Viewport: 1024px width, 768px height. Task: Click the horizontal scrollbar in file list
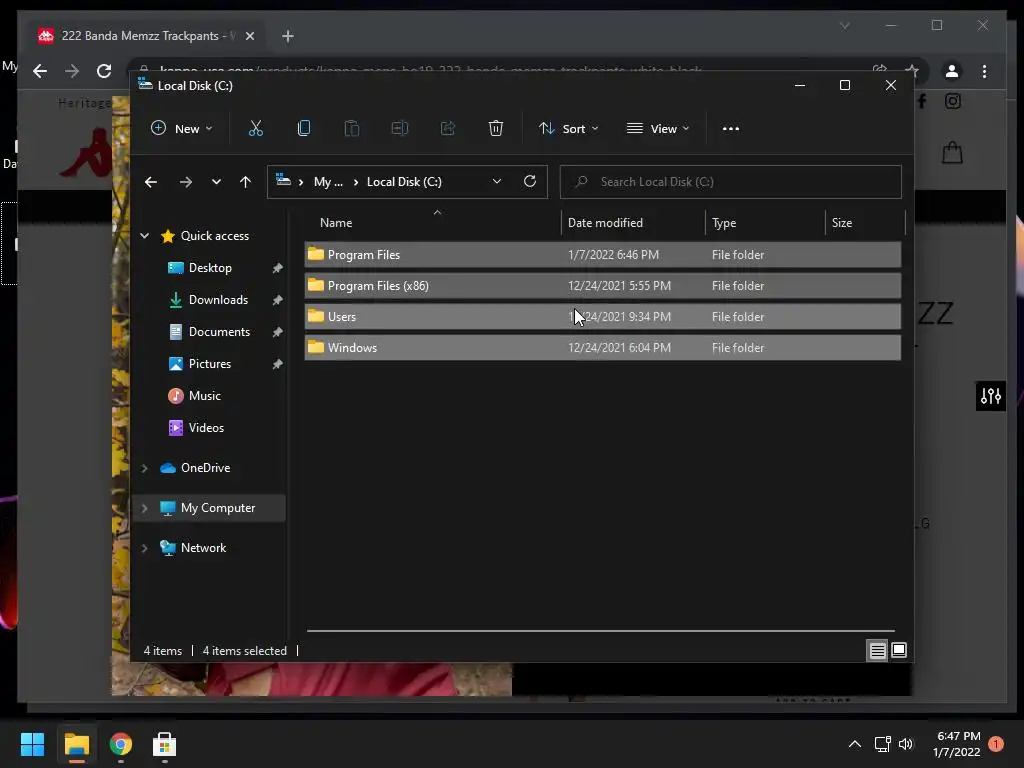[600, 631]
